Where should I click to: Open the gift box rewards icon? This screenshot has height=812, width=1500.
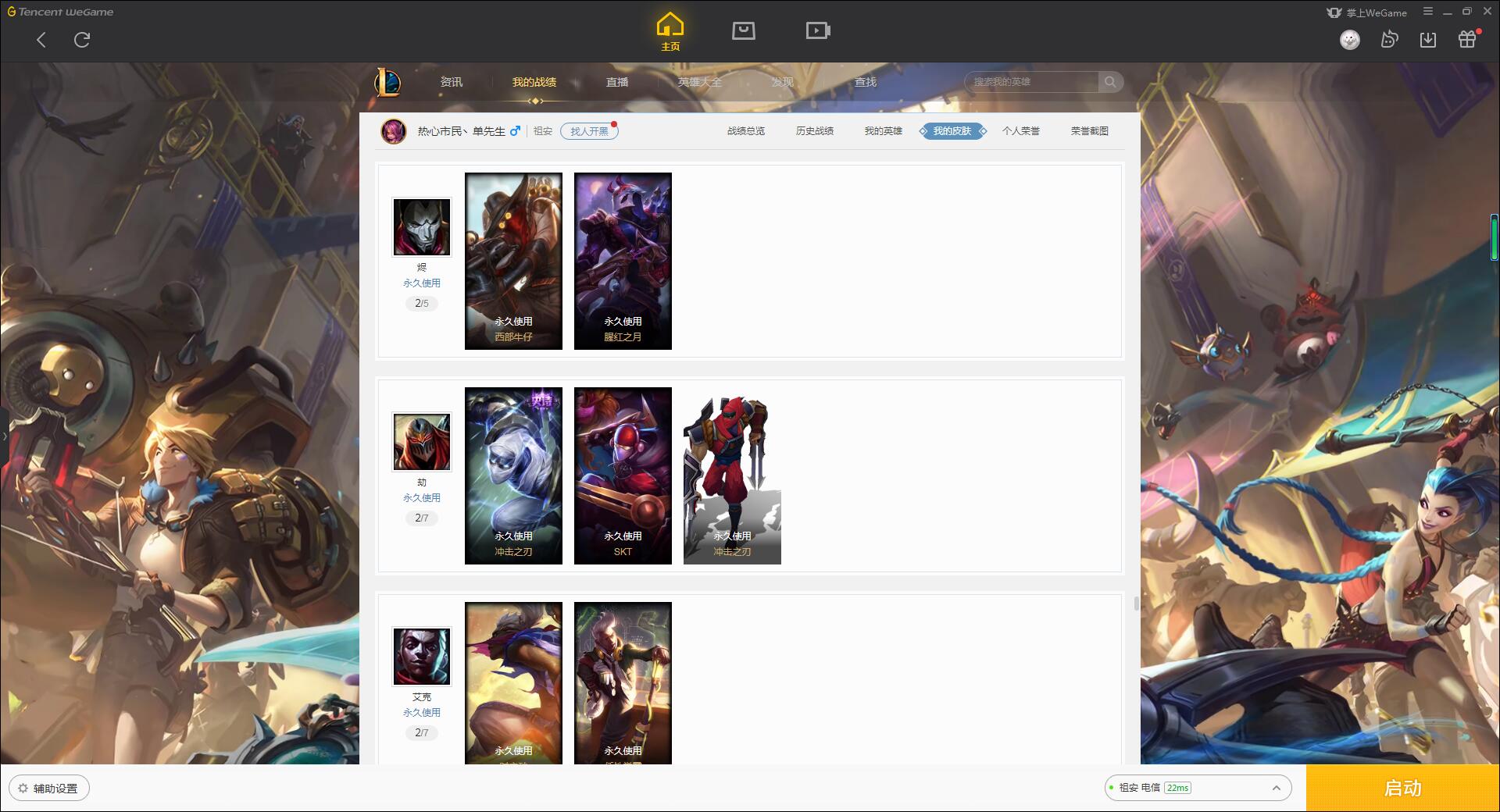click(x=1467, y=40)
